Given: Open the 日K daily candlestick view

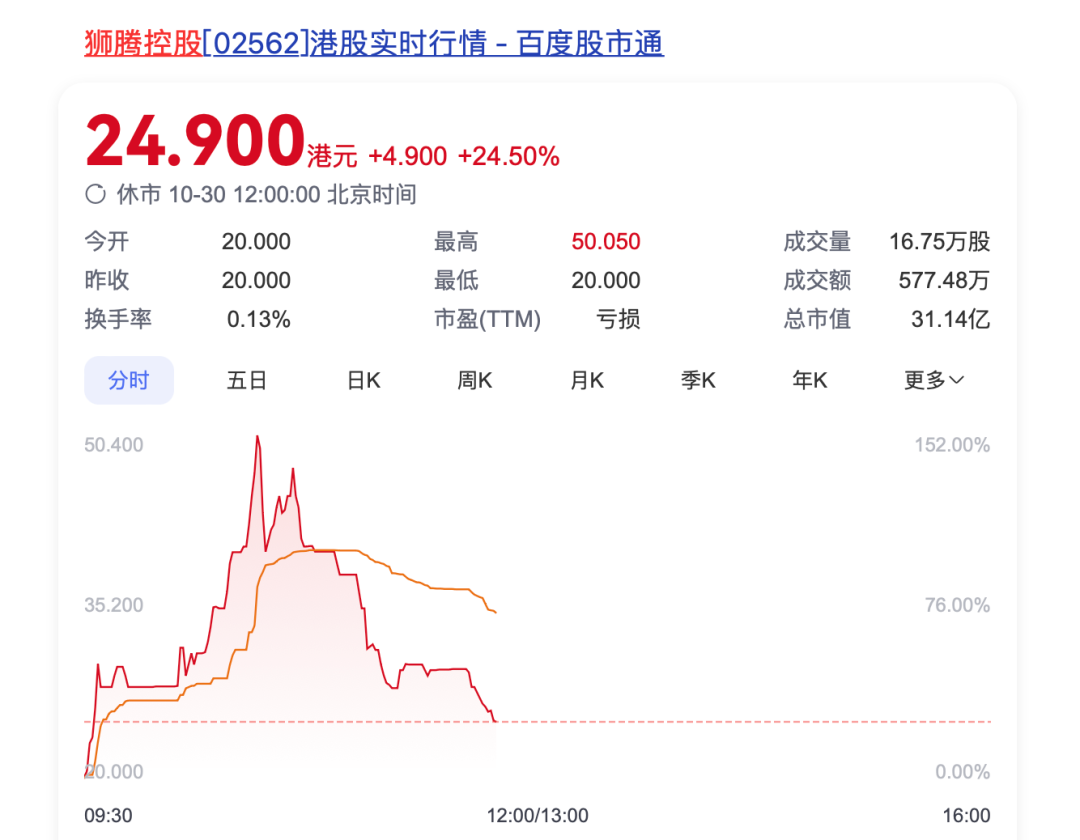Looking at the screenshot, I should (x=362, y=380).
